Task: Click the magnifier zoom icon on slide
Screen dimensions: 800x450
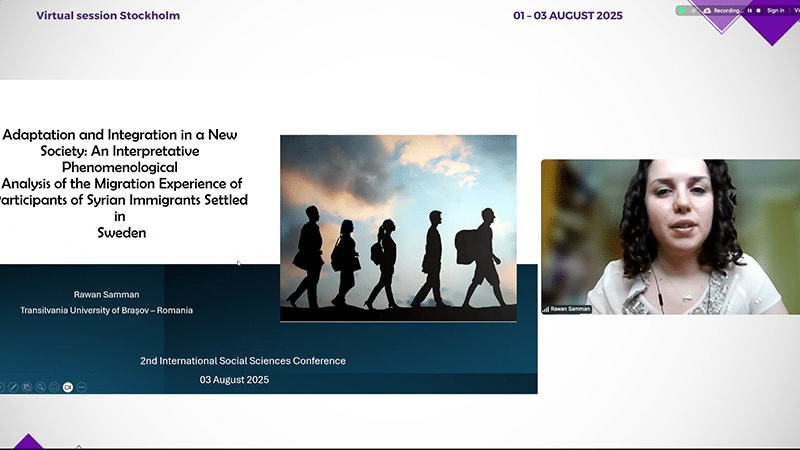Action: pos(41,387)
